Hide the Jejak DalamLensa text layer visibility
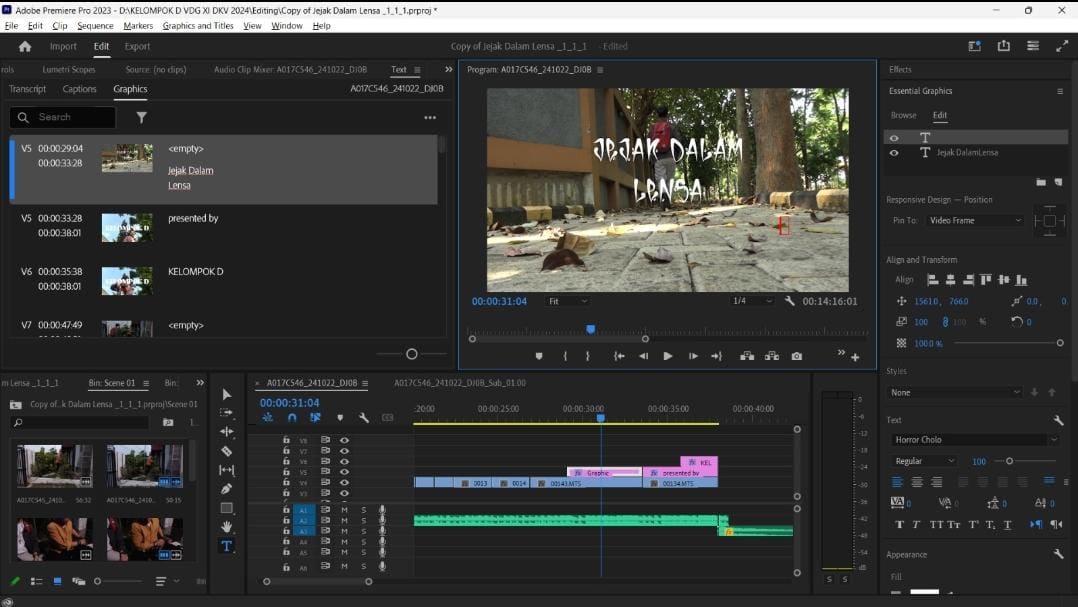The image size is (1078, 607). click(893, 153)
